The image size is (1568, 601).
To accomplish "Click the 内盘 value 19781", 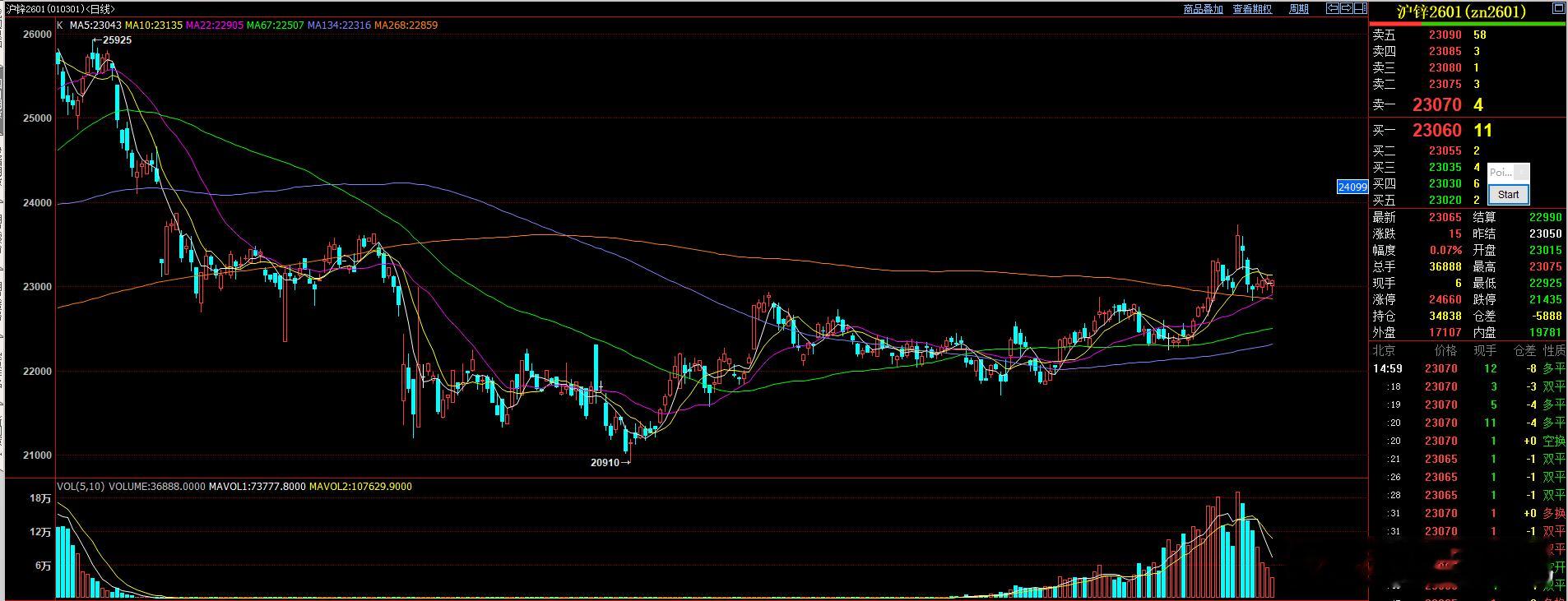I will (1546, 332).
